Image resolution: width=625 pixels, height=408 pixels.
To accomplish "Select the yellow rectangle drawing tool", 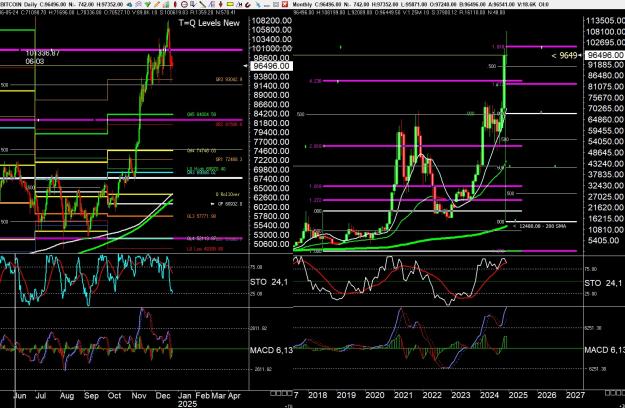I will click(x=230, y=4).
